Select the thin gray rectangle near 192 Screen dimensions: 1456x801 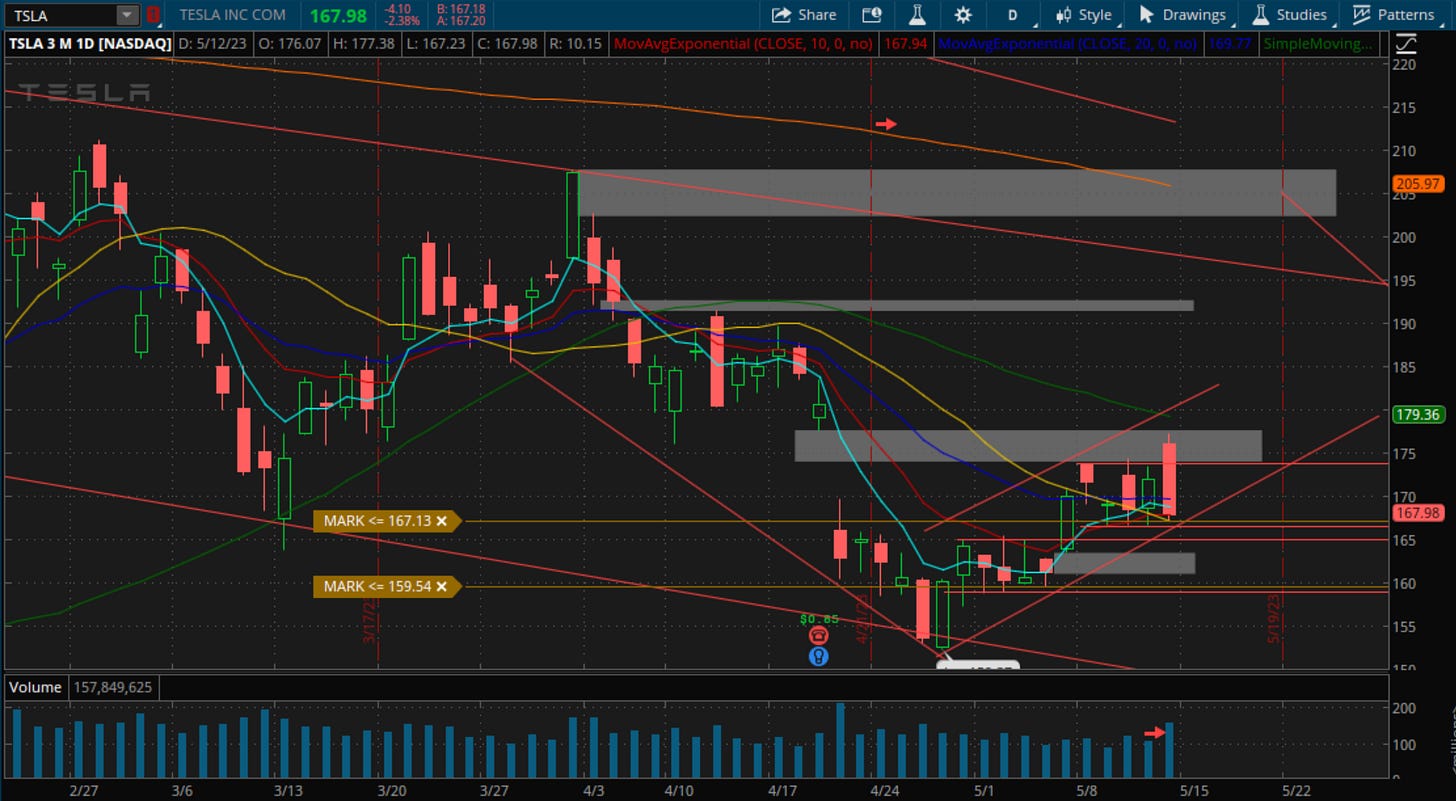tap(897, 305)
